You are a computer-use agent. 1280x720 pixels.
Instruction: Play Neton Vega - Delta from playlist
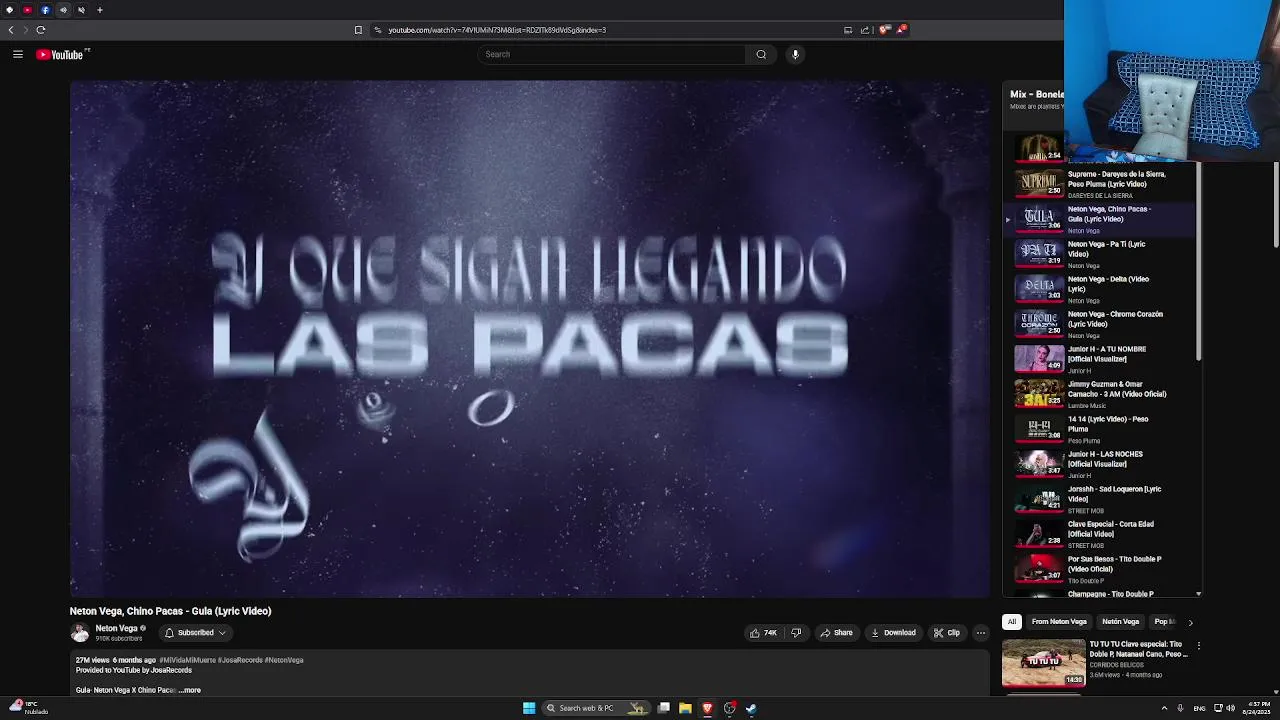click(x=1100, y=288)
